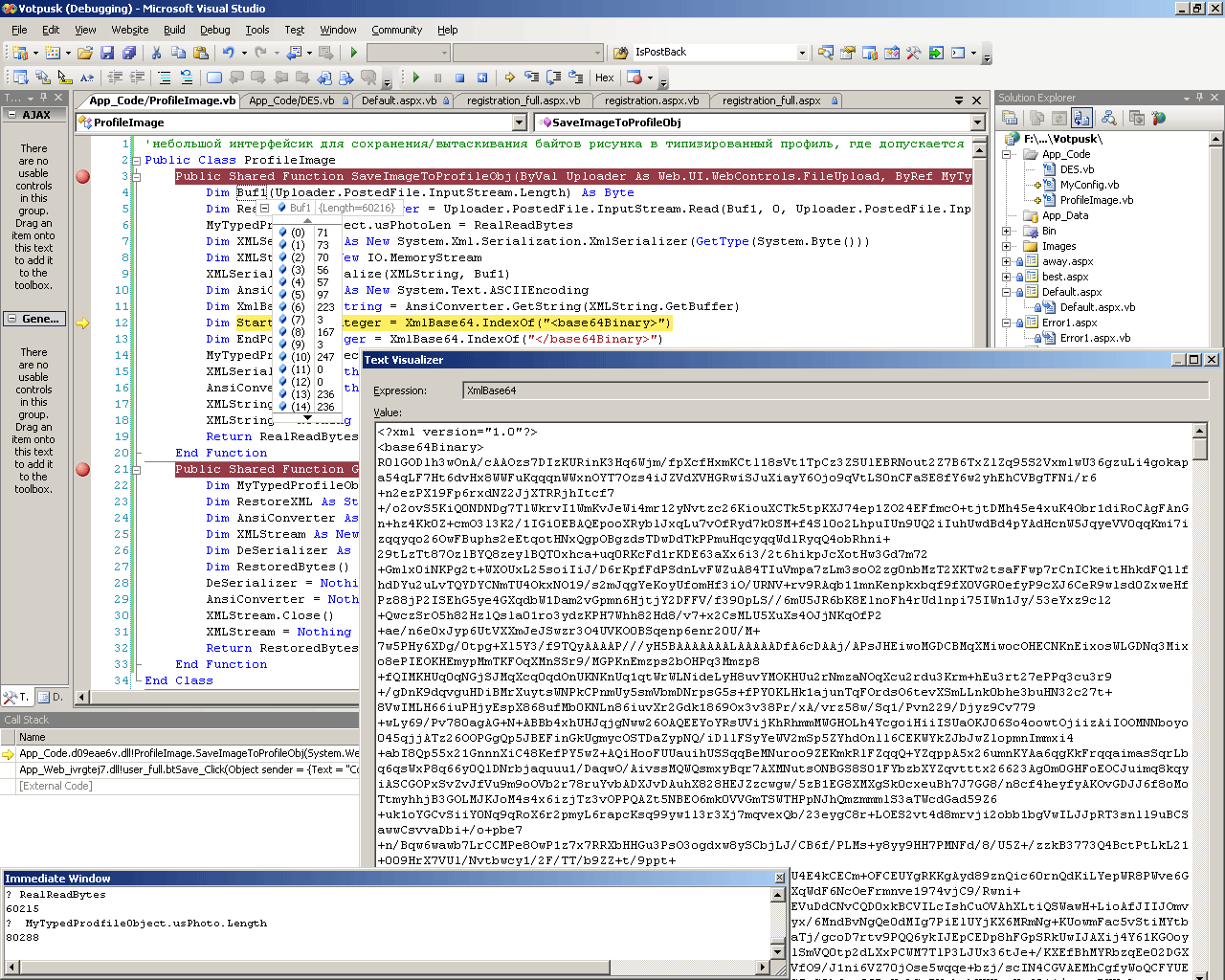Click the Save All icon
Viewport: 1225px width, 980px height.
tap(129, 53)
